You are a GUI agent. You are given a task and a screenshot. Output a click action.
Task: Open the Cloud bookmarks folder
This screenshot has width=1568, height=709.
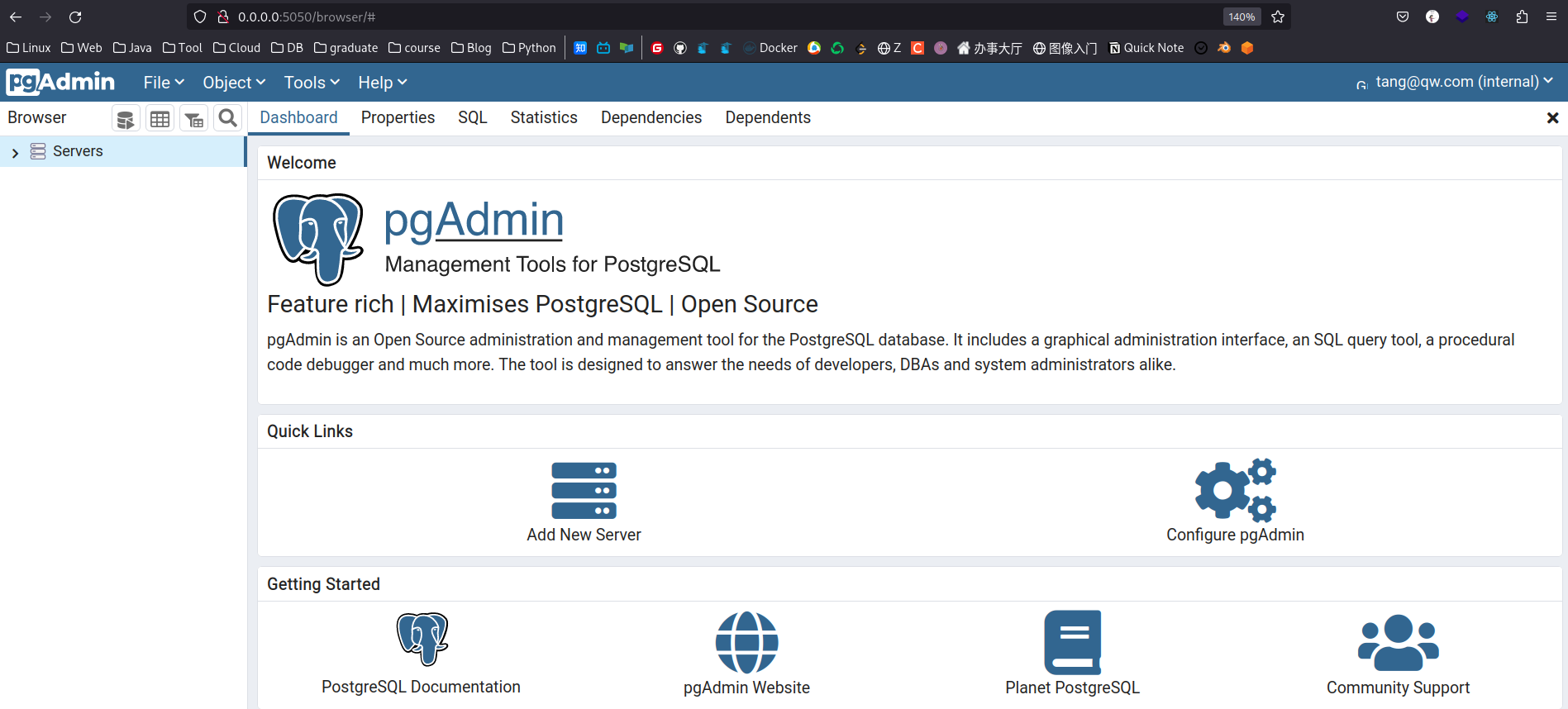pos(236,48)
